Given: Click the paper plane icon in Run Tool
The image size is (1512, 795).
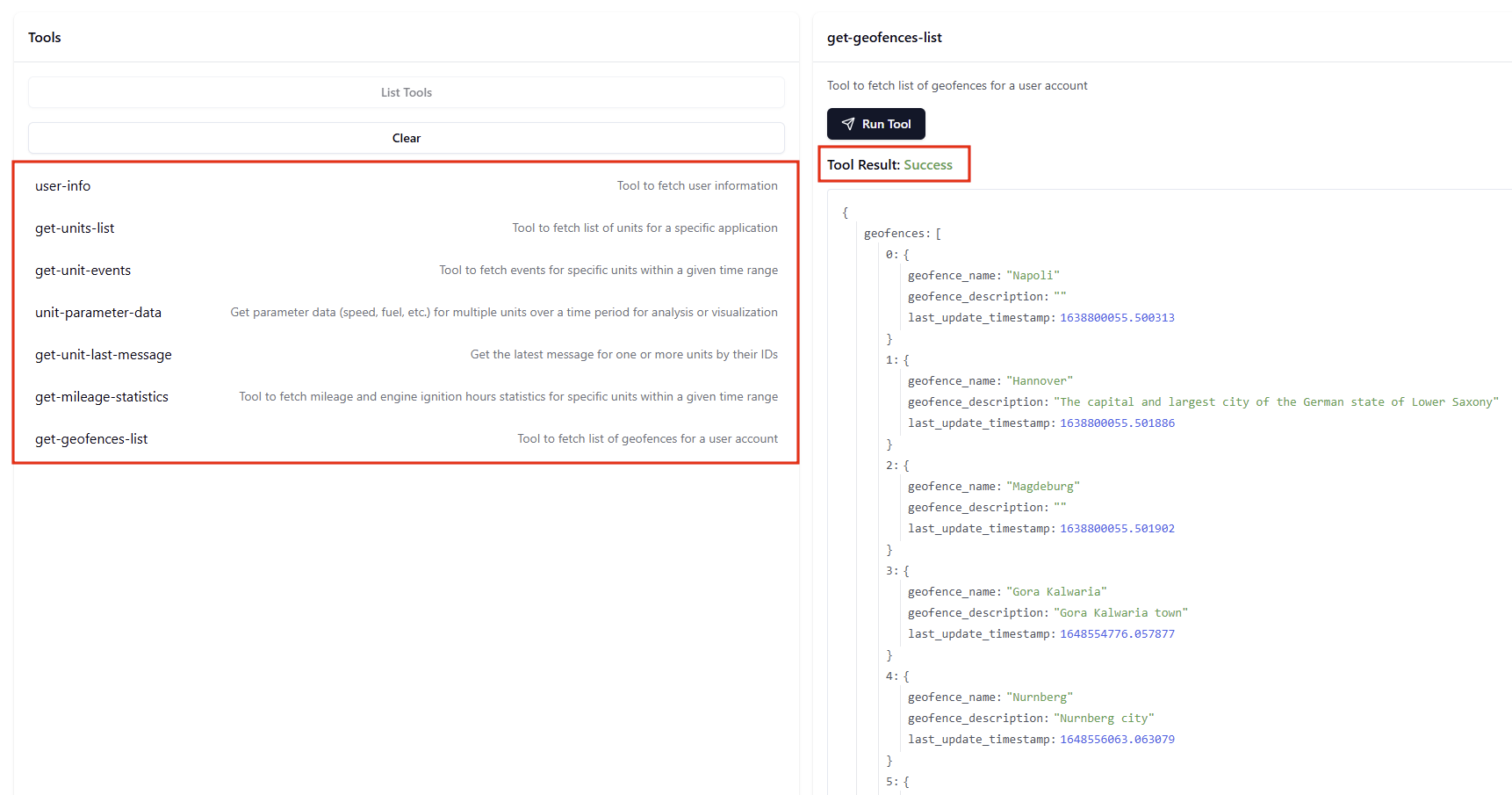Looking at the screenshot, I should 848,124.
